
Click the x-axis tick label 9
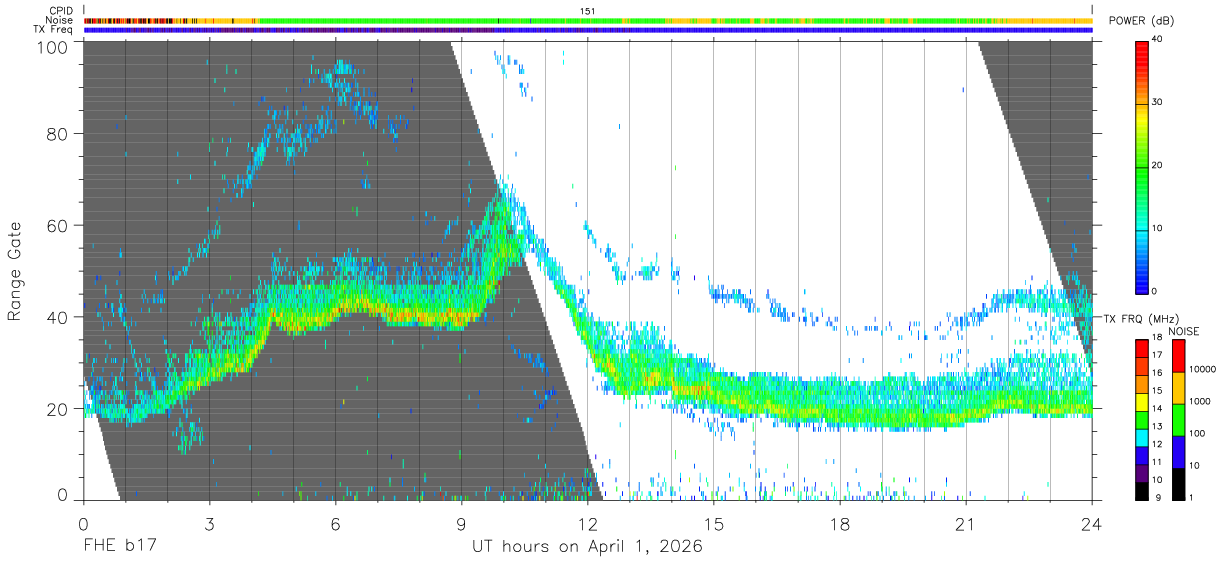[x=461, y=523]
